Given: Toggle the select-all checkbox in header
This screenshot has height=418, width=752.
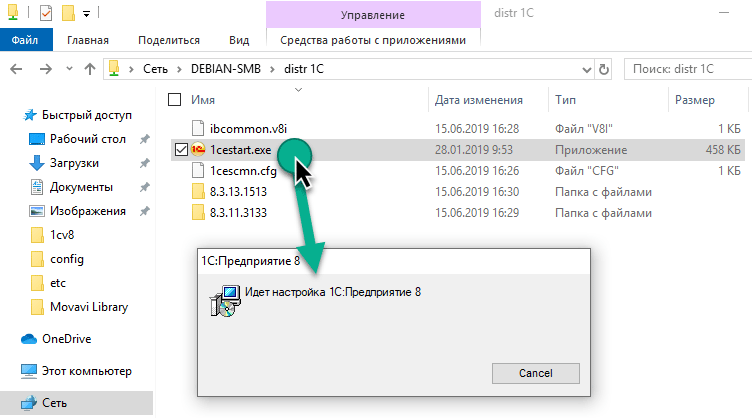Looking at the screenshot, I should [x=175, y=100].
